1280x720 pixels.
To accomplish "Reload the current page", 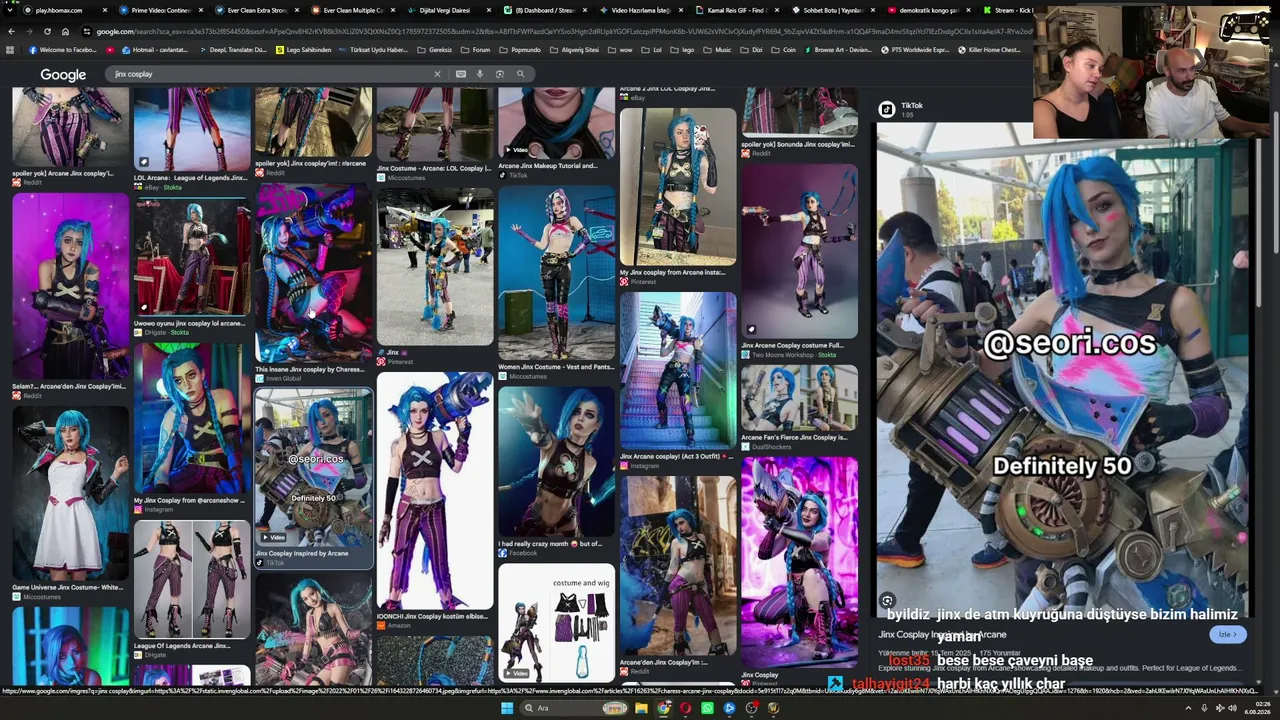I will point(46,31).
